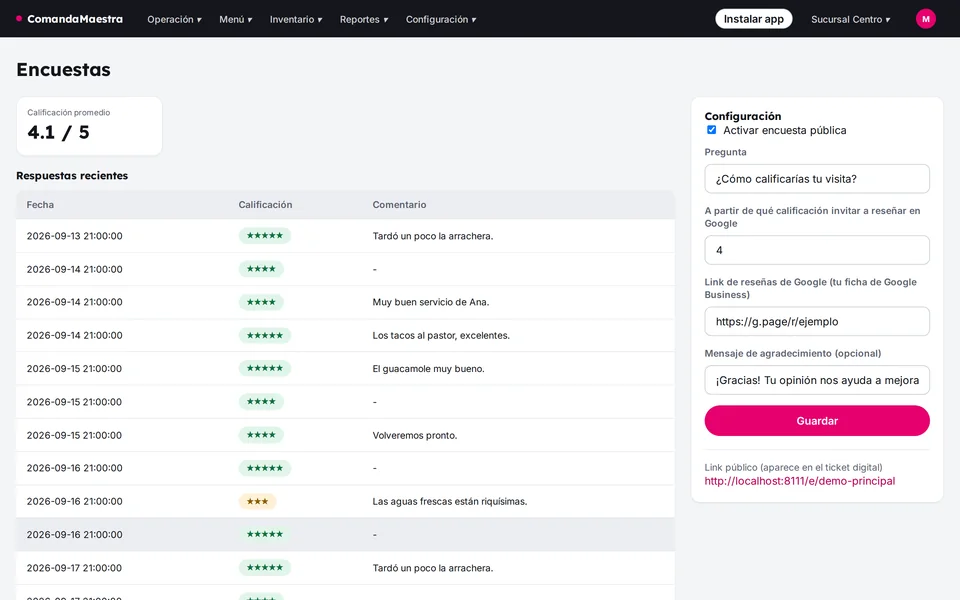
Task: Open the Inventario dropdown
Action: click(296, 19)
